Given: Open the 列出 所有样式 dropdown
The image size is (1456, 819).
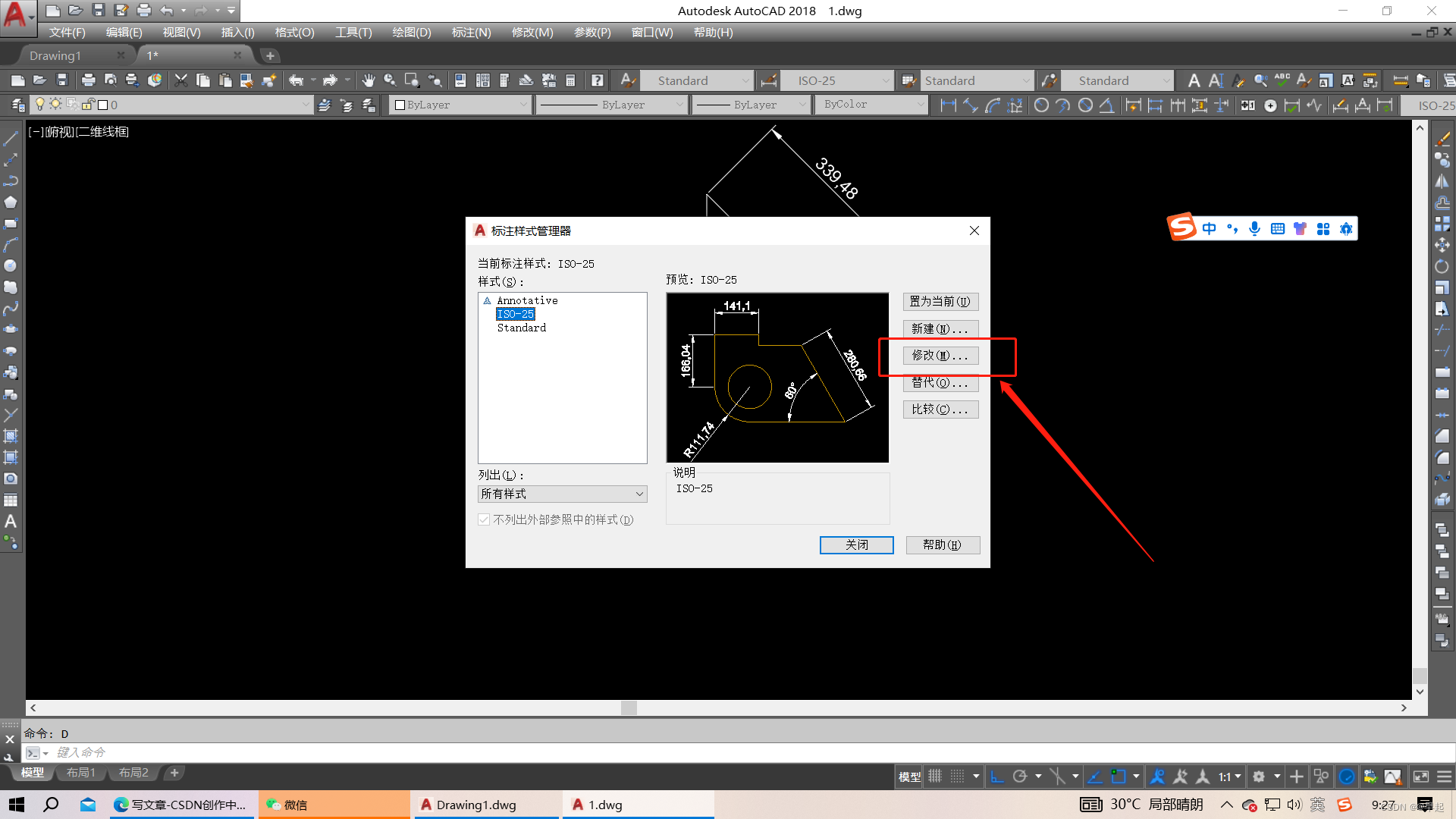Looking at the screenshot, I should pyautogui.click(x=562, y=494).
